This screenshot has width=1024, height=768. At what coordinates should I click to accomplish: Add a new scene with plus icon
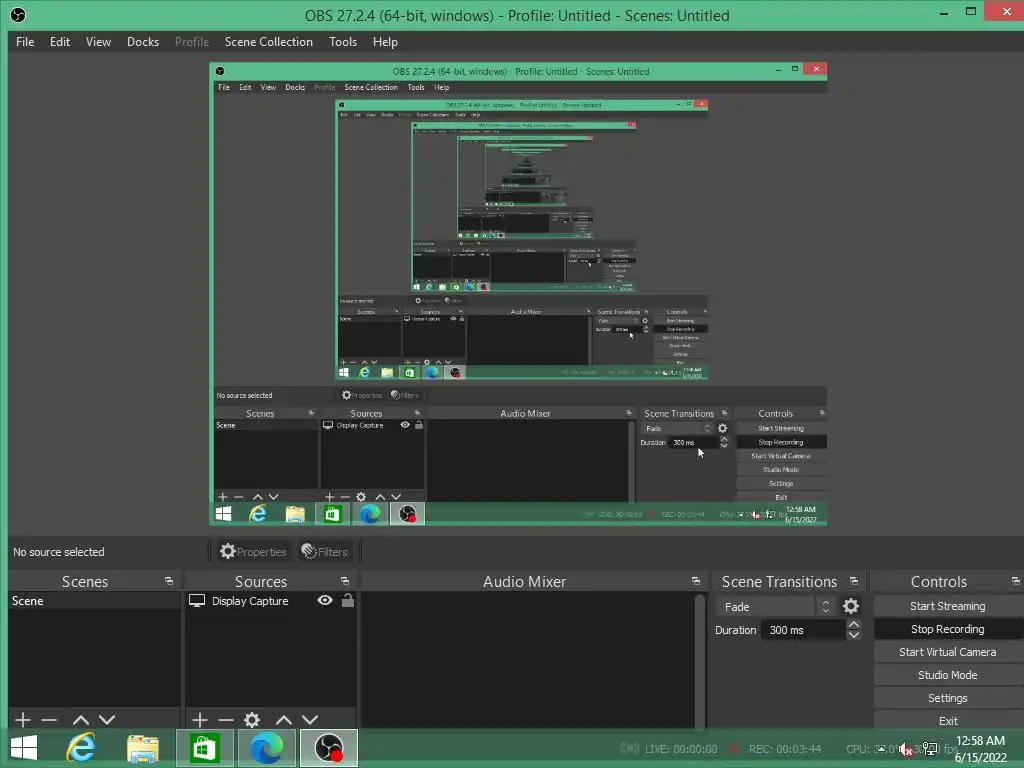pyautogui.click(x=23, y=720)
